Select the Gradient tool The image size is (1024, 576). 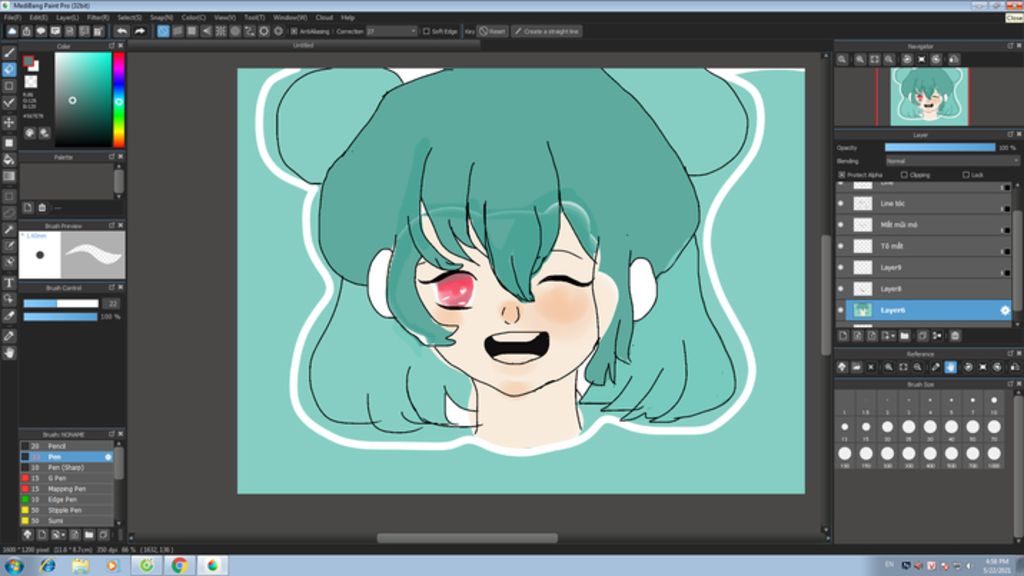(9, 176)
